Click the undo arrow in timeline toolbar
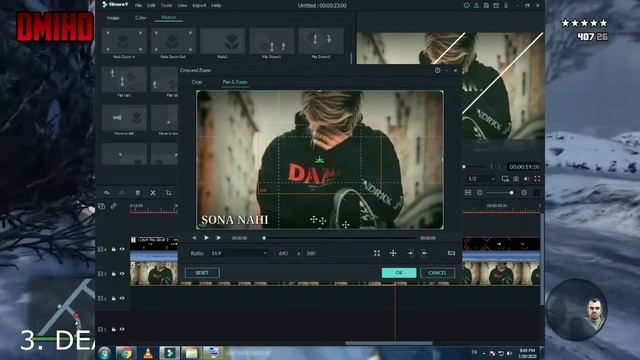The height and width of the screenshot is (360, 640). (107, 193)
